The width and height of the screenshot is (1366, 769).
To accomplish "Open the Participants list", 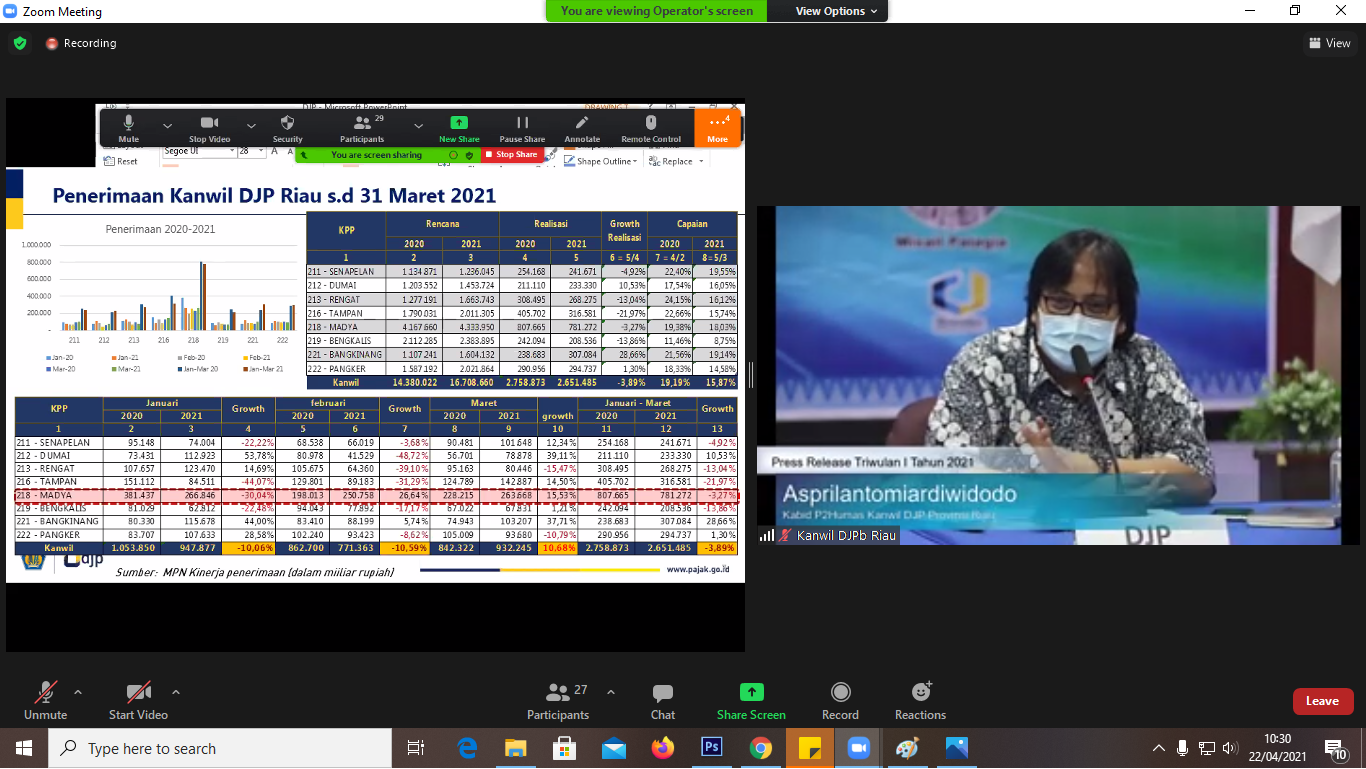I will (x=558, y=693).
